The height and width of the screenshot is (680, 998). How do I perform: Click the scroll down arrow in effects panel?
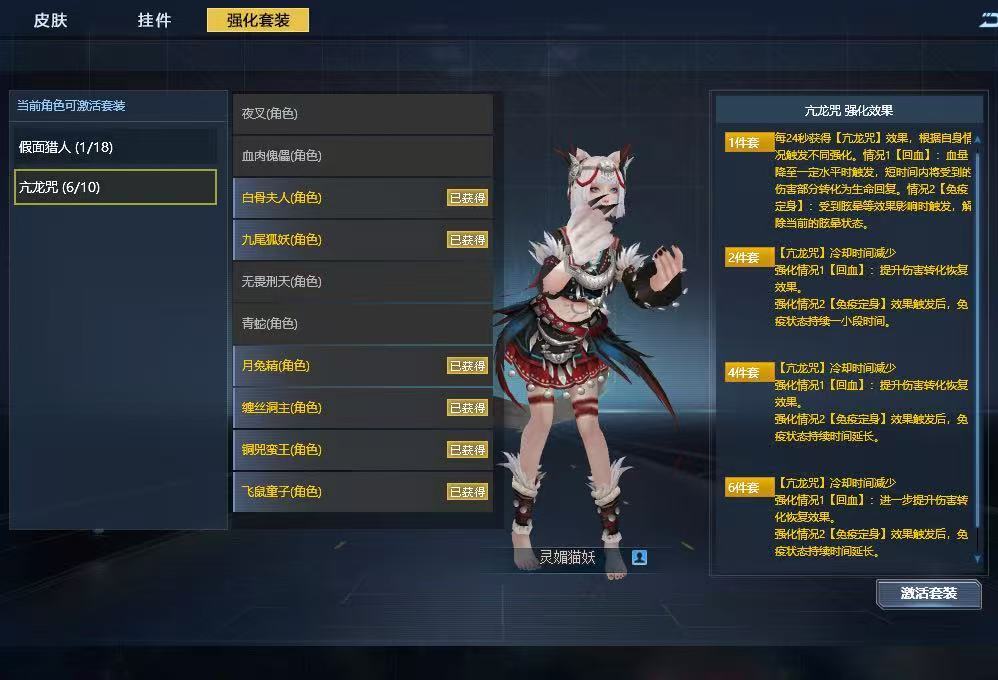click(x=977, y=558)
